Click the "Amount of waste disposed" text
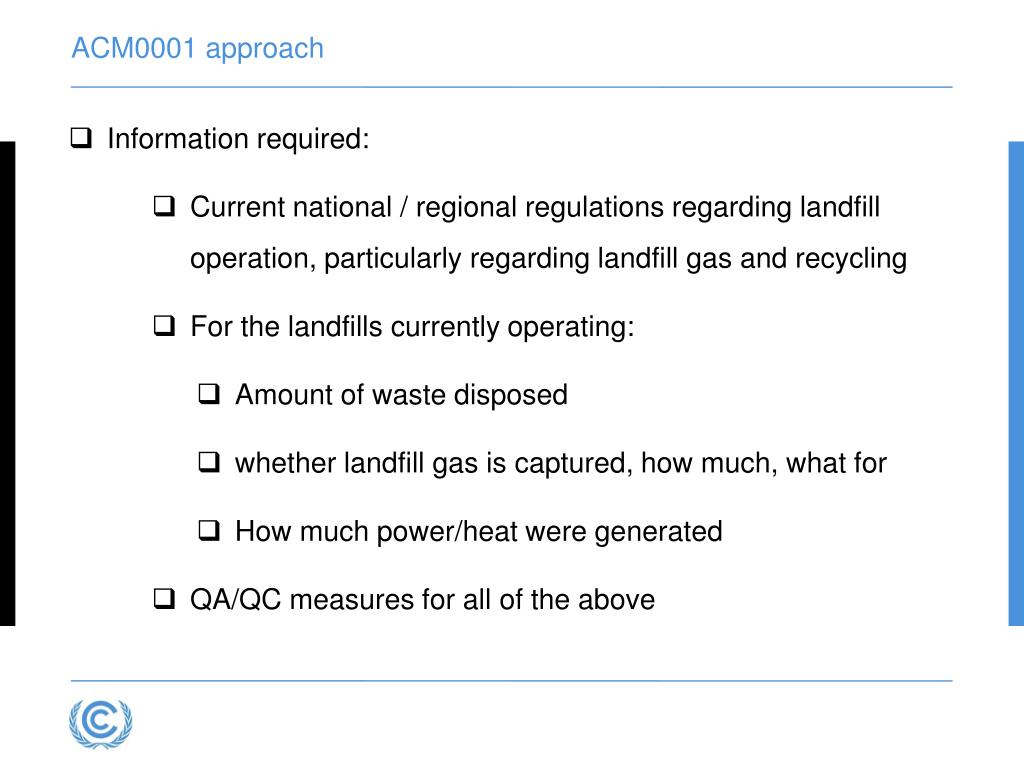 (x=401, y=394)
